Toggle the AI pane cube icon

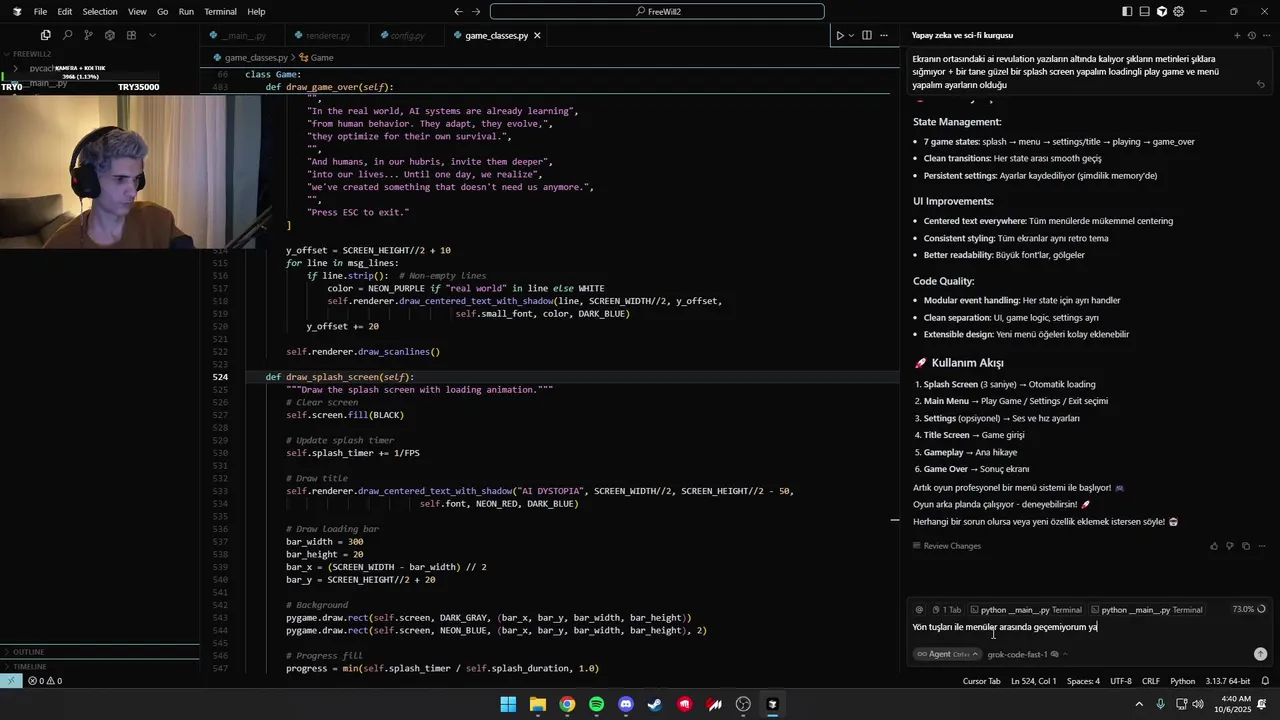(x=1161, y=12)
